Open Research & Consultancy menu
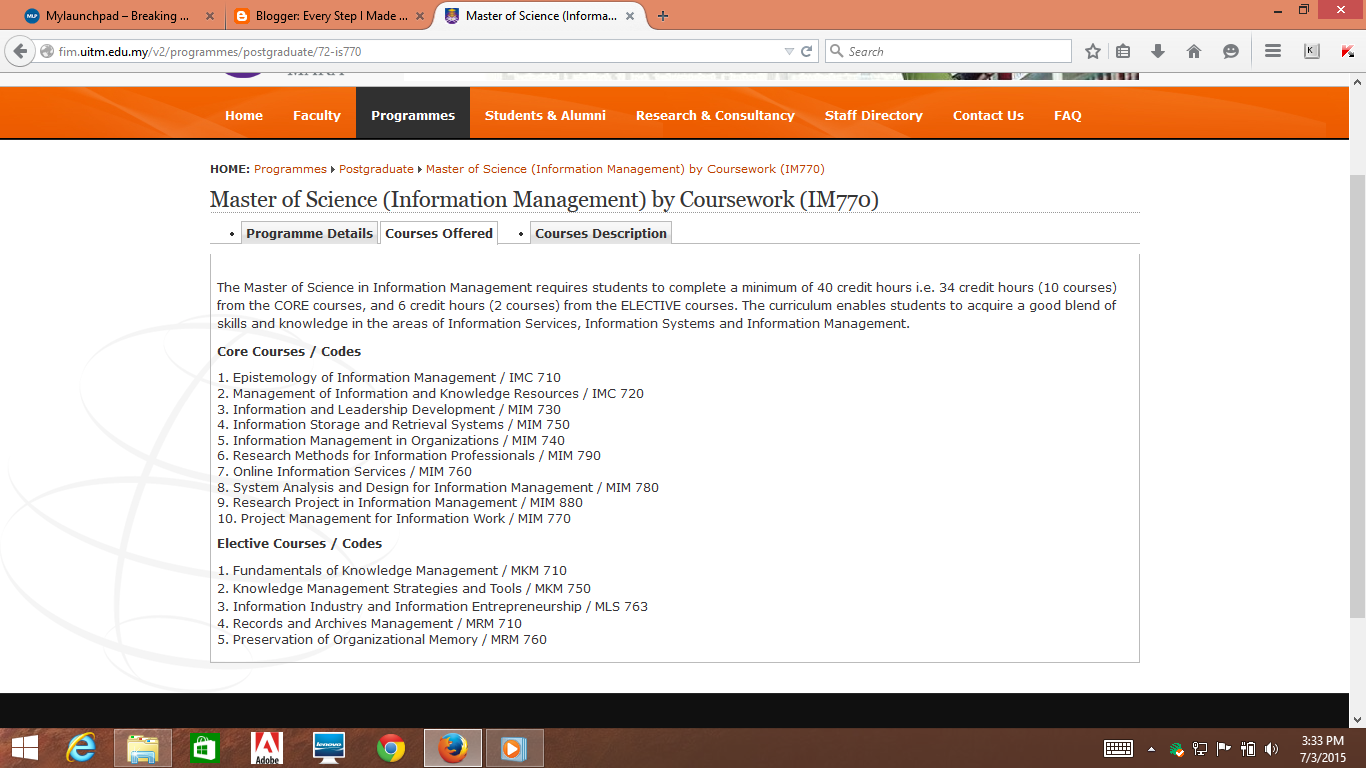This screenshot has height=768, width=1366. 715,115
